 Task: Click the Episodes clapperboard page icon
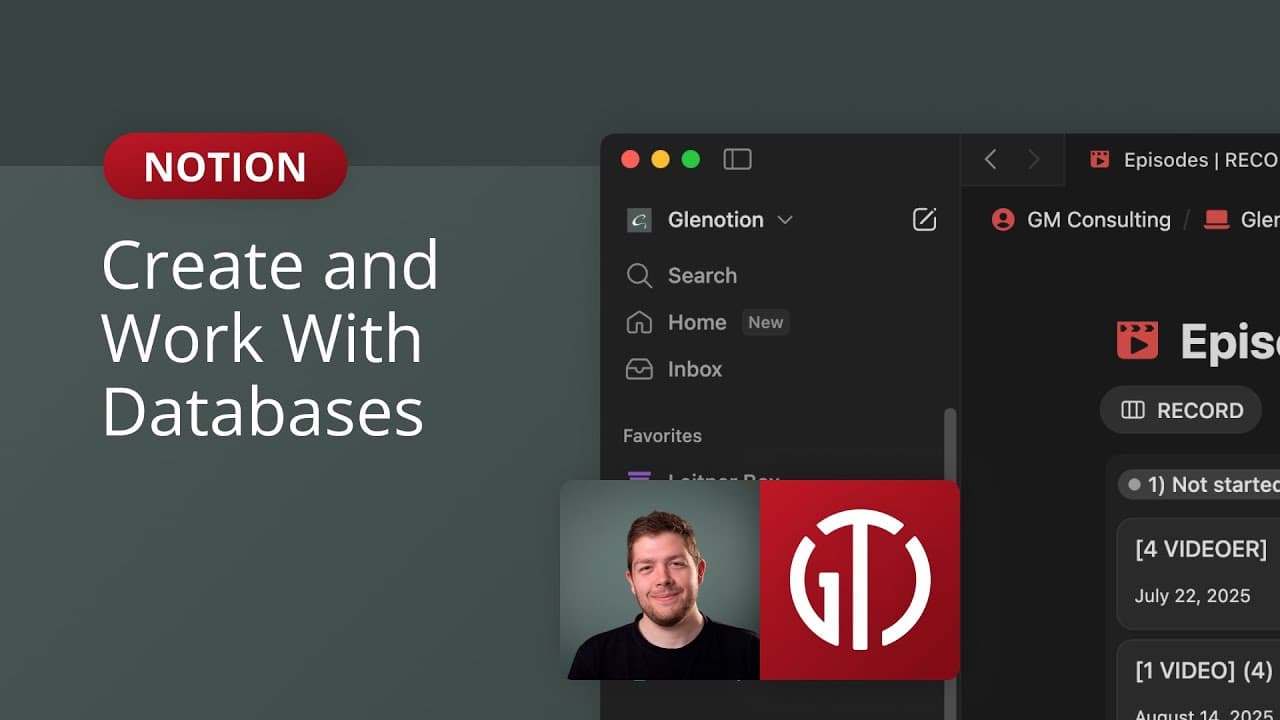[x=1139, y=340]
